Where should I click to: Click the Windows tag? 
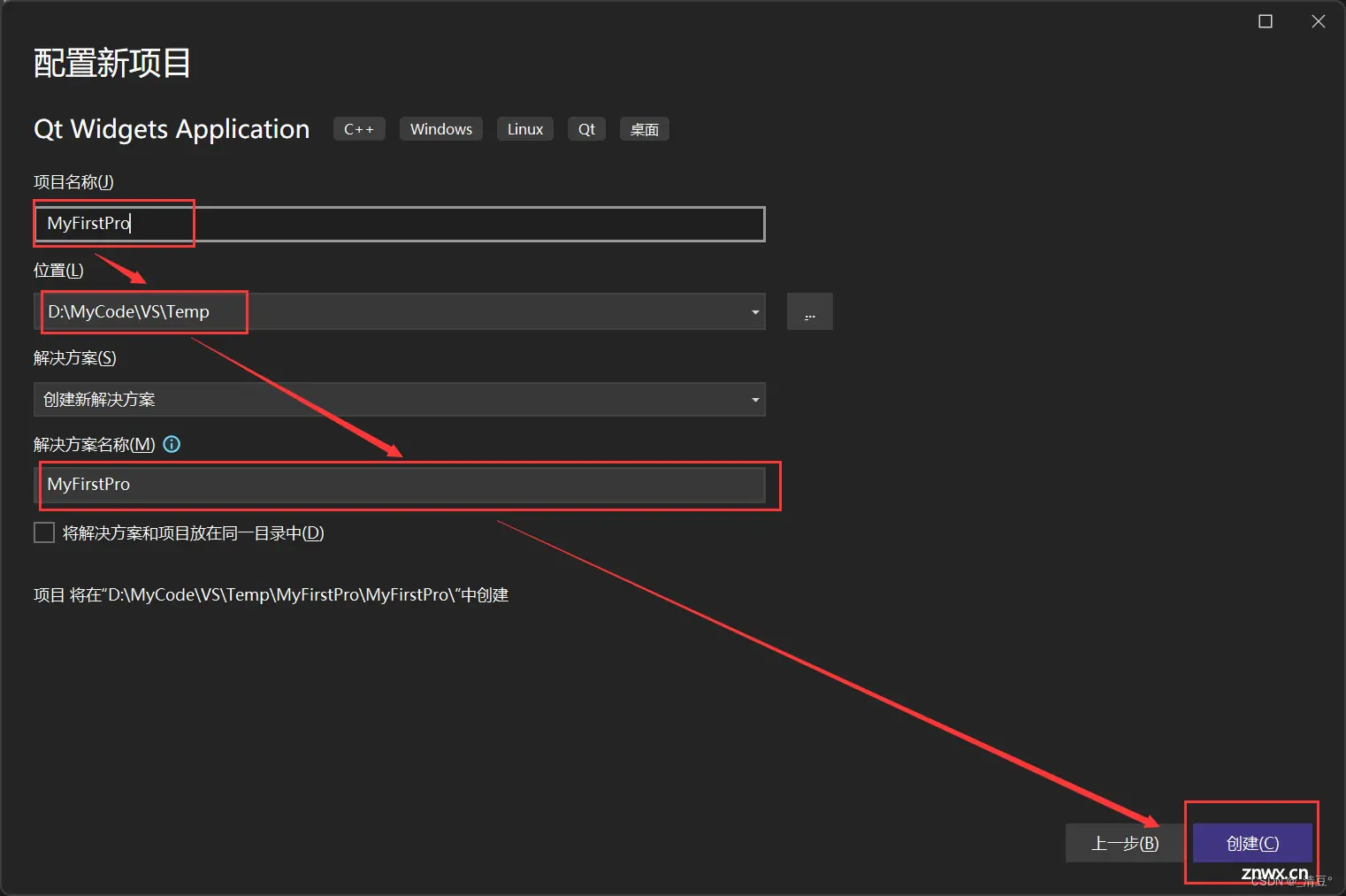[x=441, y=129]
